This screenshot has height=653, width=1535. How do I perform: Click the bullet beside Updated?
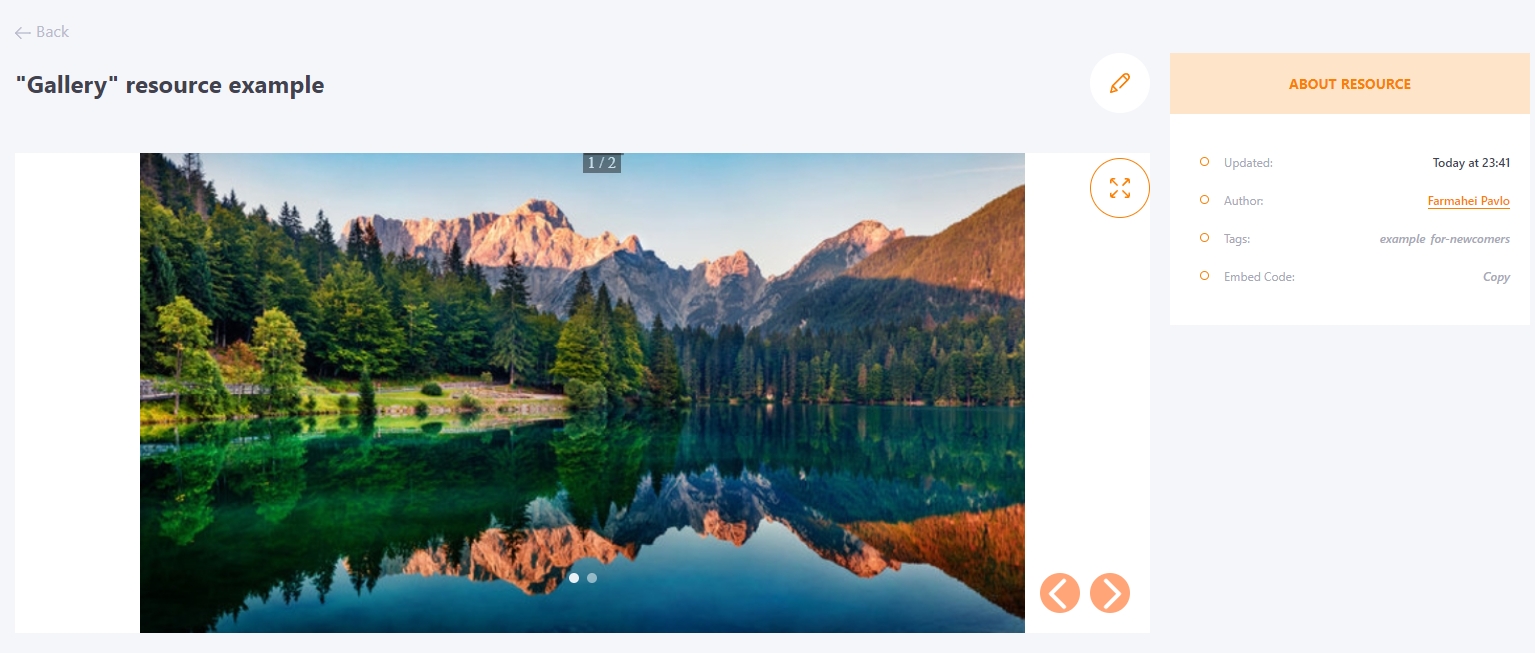coord(1204,161)
